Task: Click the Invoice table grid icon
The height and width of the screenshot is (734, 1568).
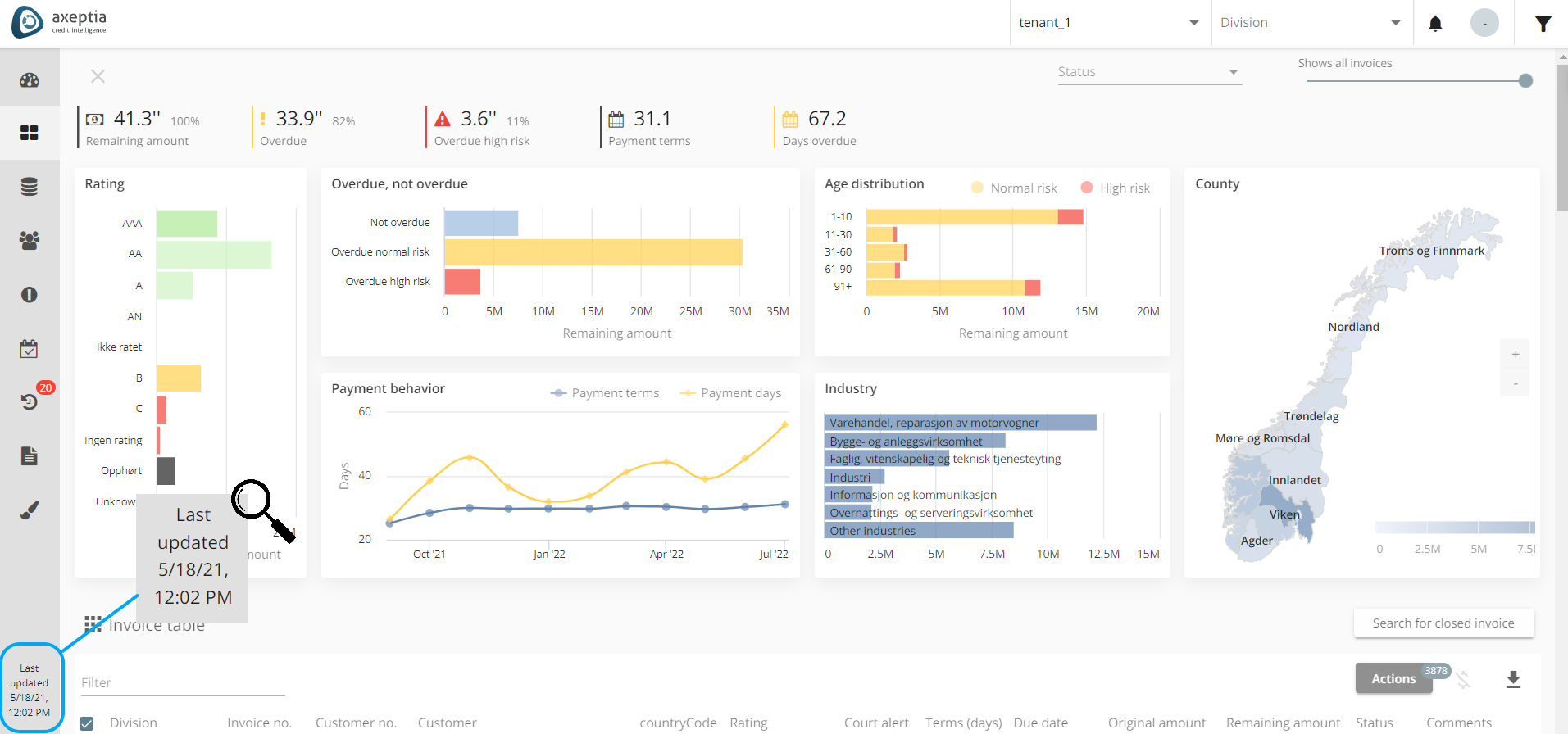Action: 93,624
